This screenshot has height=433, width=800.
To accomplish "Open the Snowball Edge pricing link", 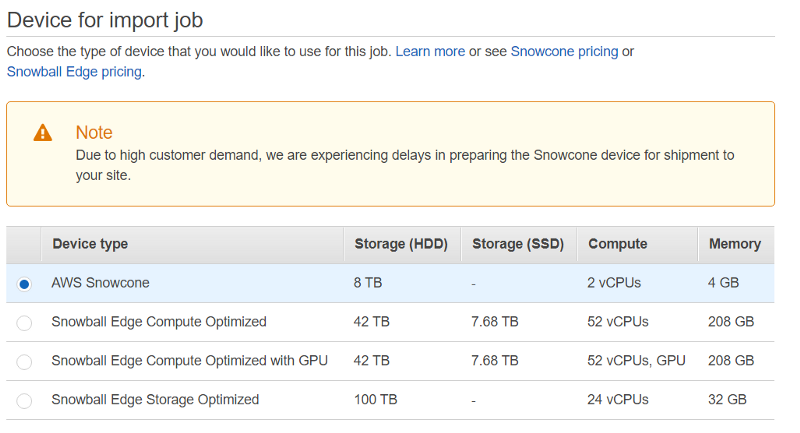I will (74, 72).
